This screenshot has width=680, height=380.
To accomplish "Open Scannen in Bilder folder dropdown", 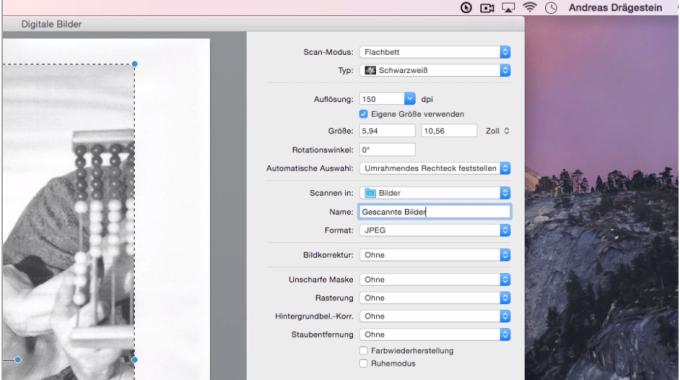I will [x=435, y=193].
